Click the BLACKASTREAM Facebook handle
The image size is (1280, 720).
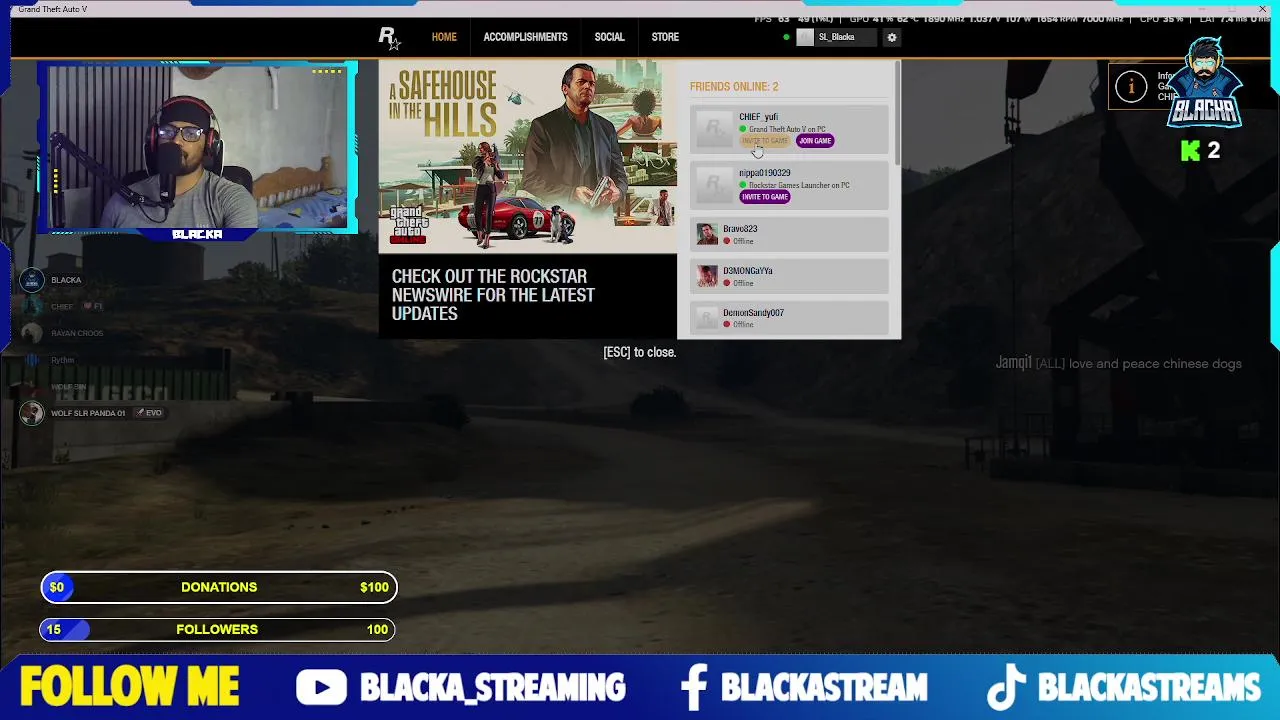824,688
